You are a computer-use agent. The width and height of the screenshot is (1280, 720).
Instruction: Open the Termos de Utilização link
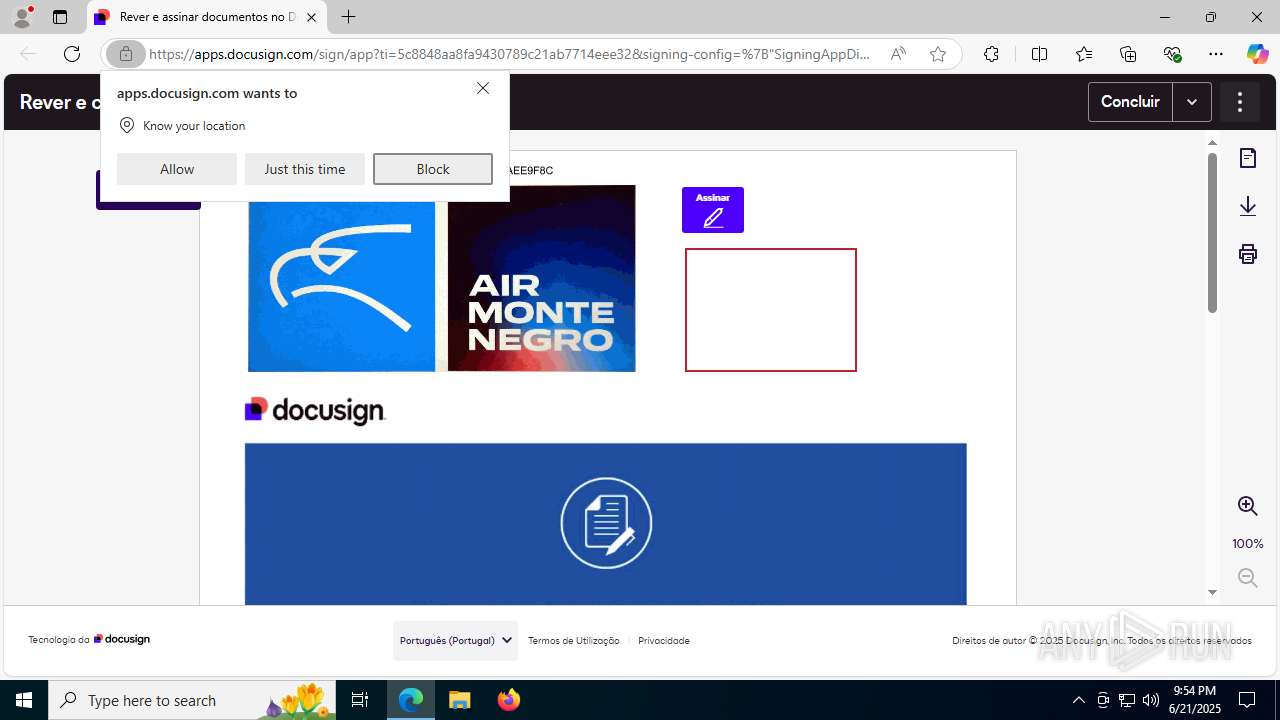point(574,641)
